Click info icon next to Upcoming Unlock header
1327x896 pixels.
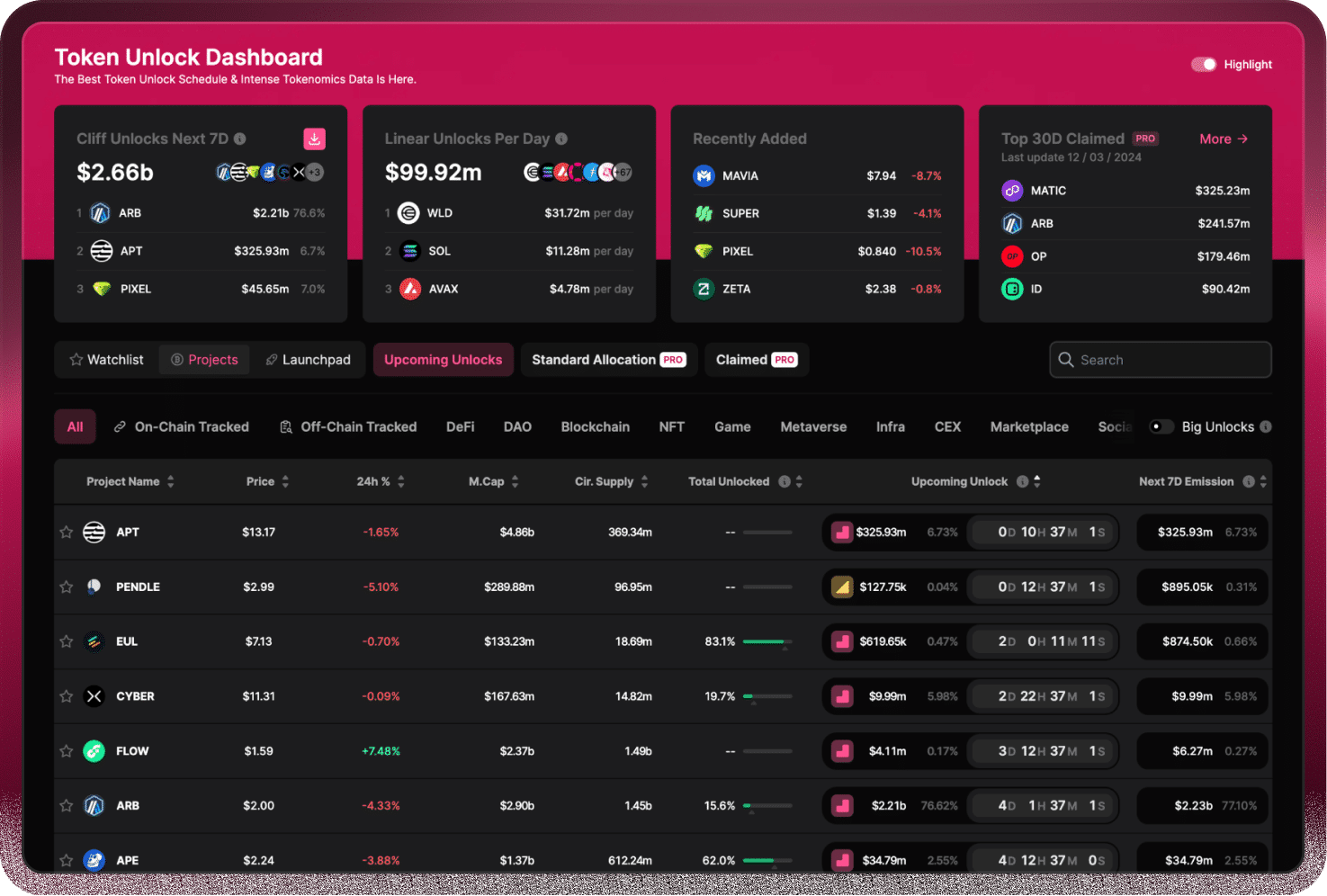(x=1022, y=481)
